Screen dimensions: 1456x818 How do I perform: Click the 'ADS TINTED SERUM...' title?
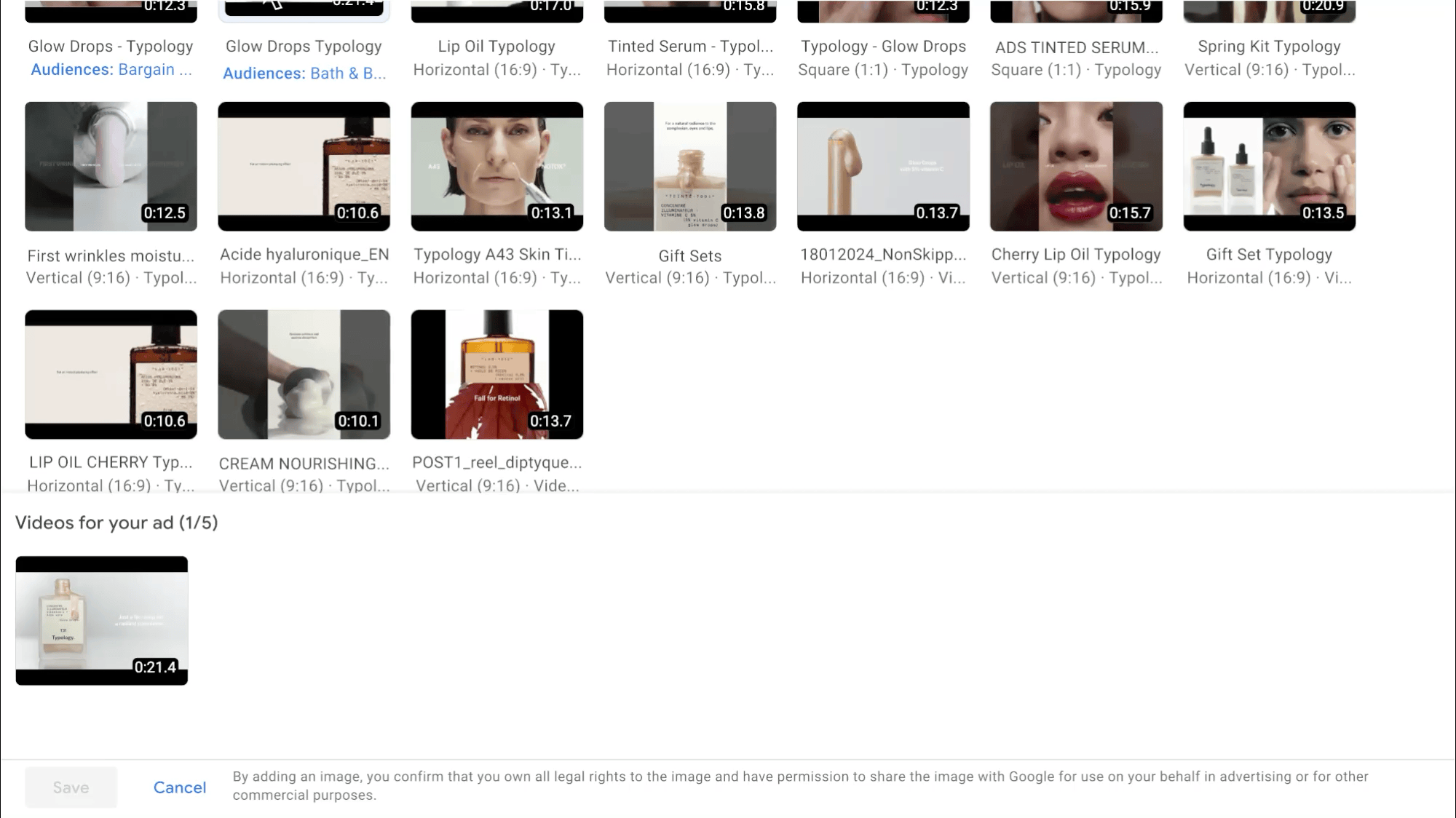(x=1076, y=47)
